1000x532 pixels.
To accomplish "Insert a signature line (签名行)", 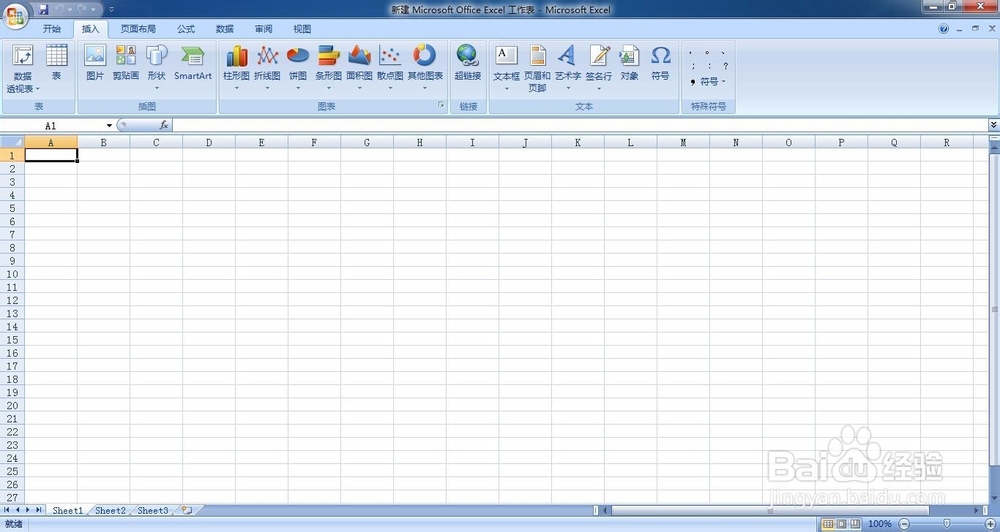I will click(598, 67).
